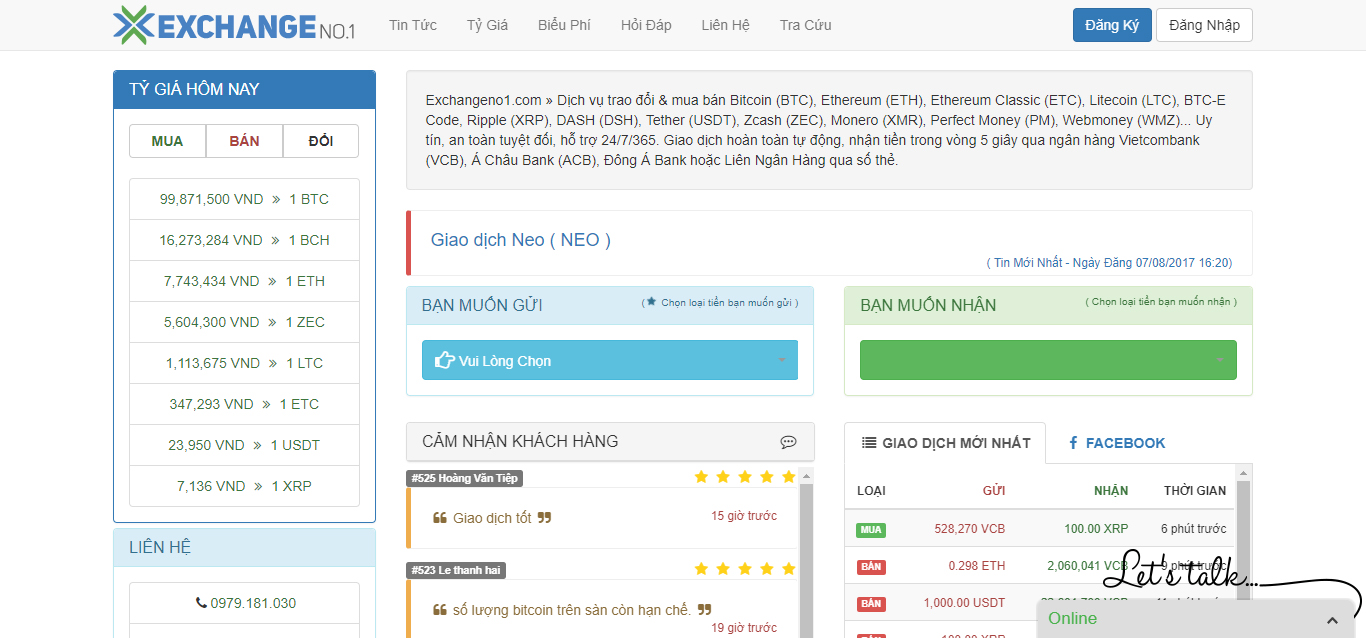
Task: Click the 1 BTC rate row
Action: click(x=244, y=199)
